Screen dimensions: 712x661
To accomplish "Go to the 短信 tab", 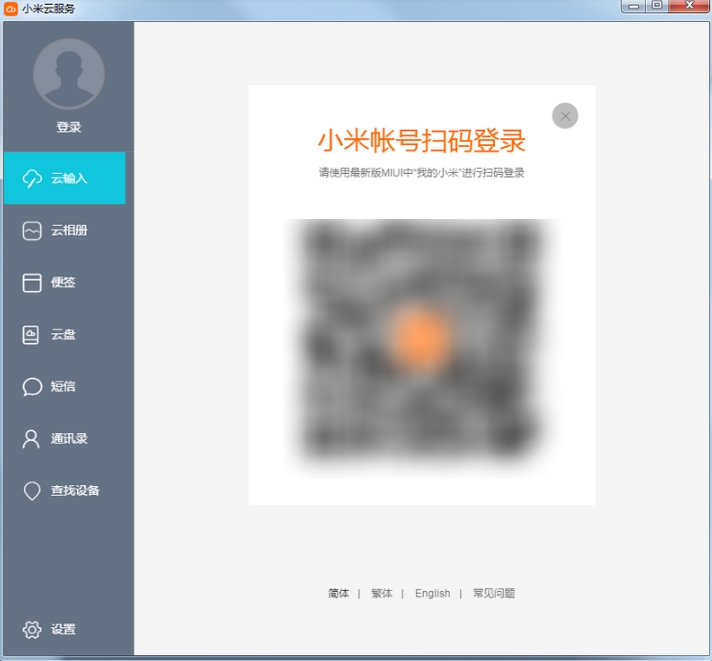I will tap(64, 387).
